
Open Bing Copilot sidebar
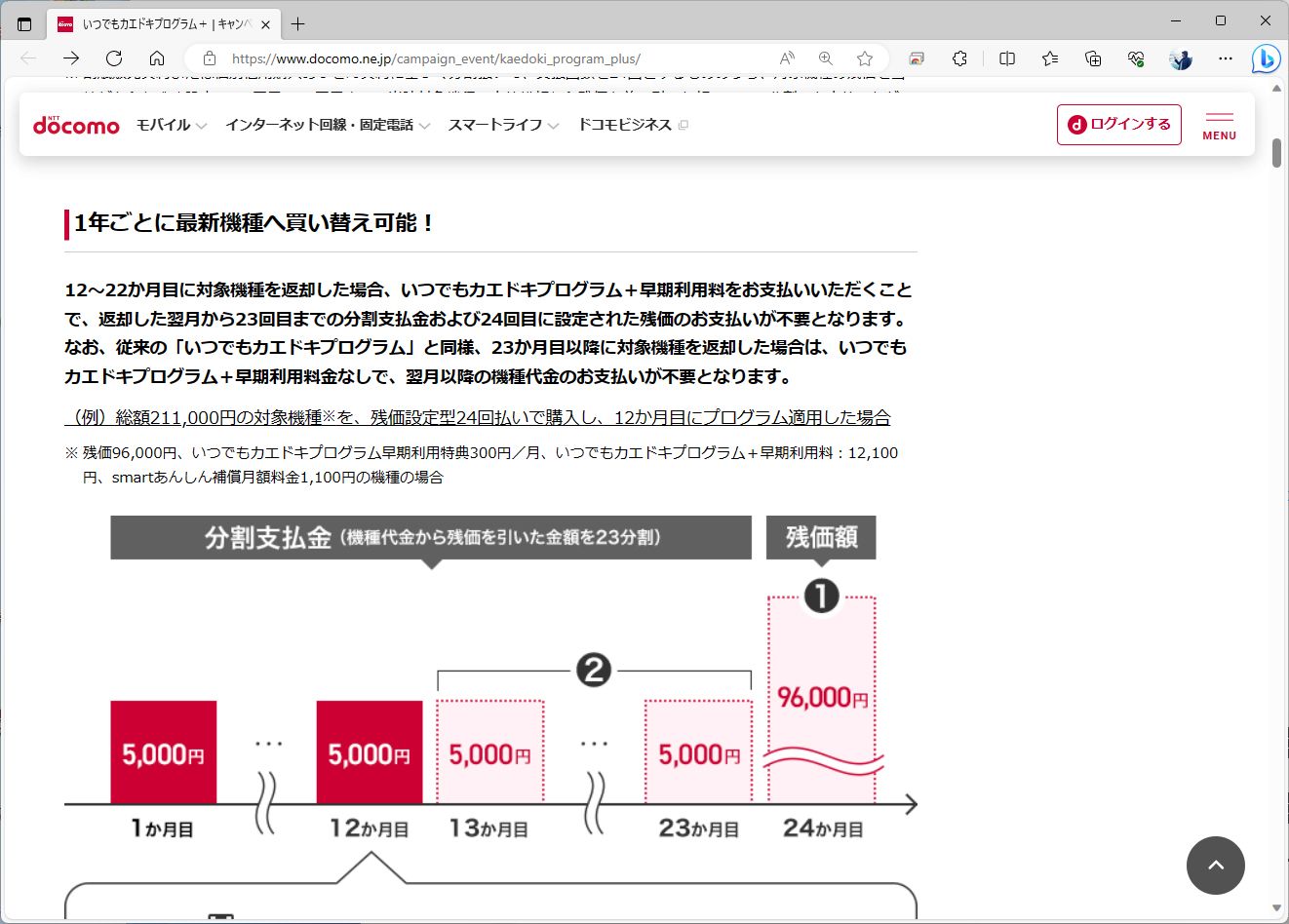[1266, 59]
